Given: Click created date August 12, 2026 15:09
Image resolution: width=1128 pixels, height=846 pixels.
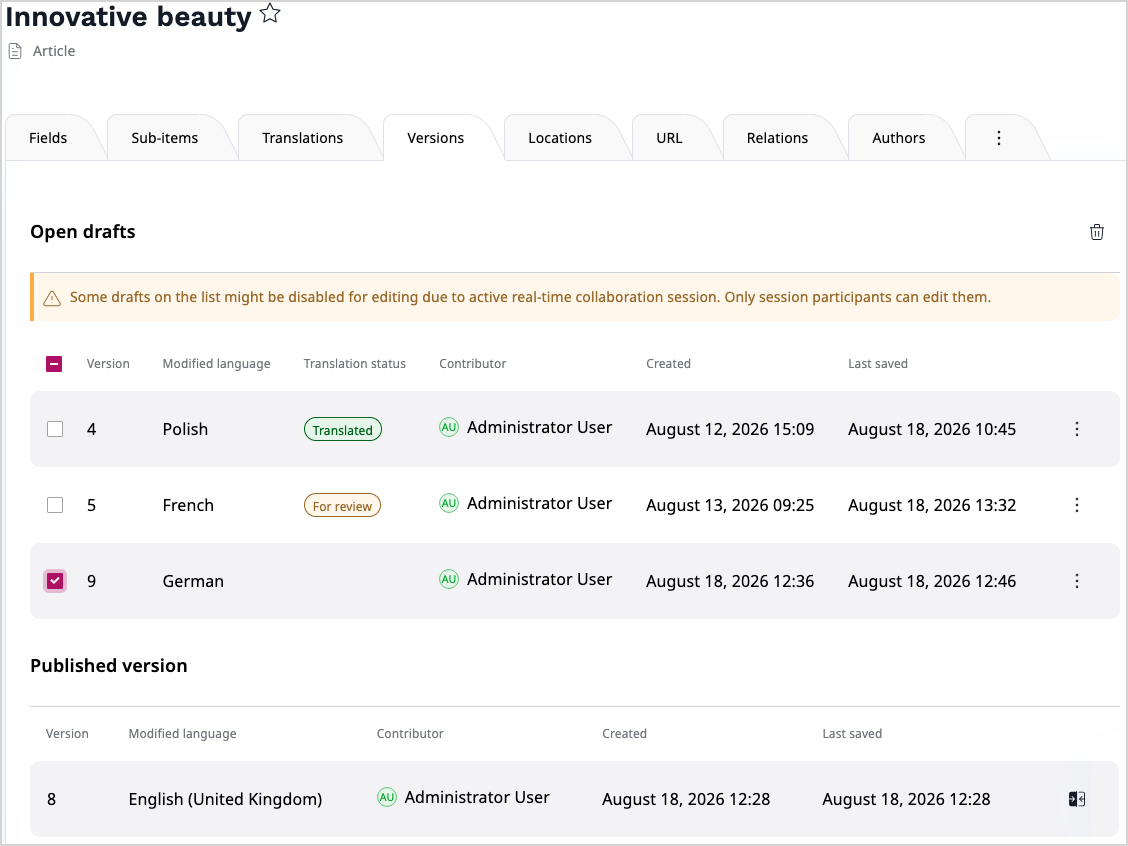Looking at the screenshot, I should 730,429.
